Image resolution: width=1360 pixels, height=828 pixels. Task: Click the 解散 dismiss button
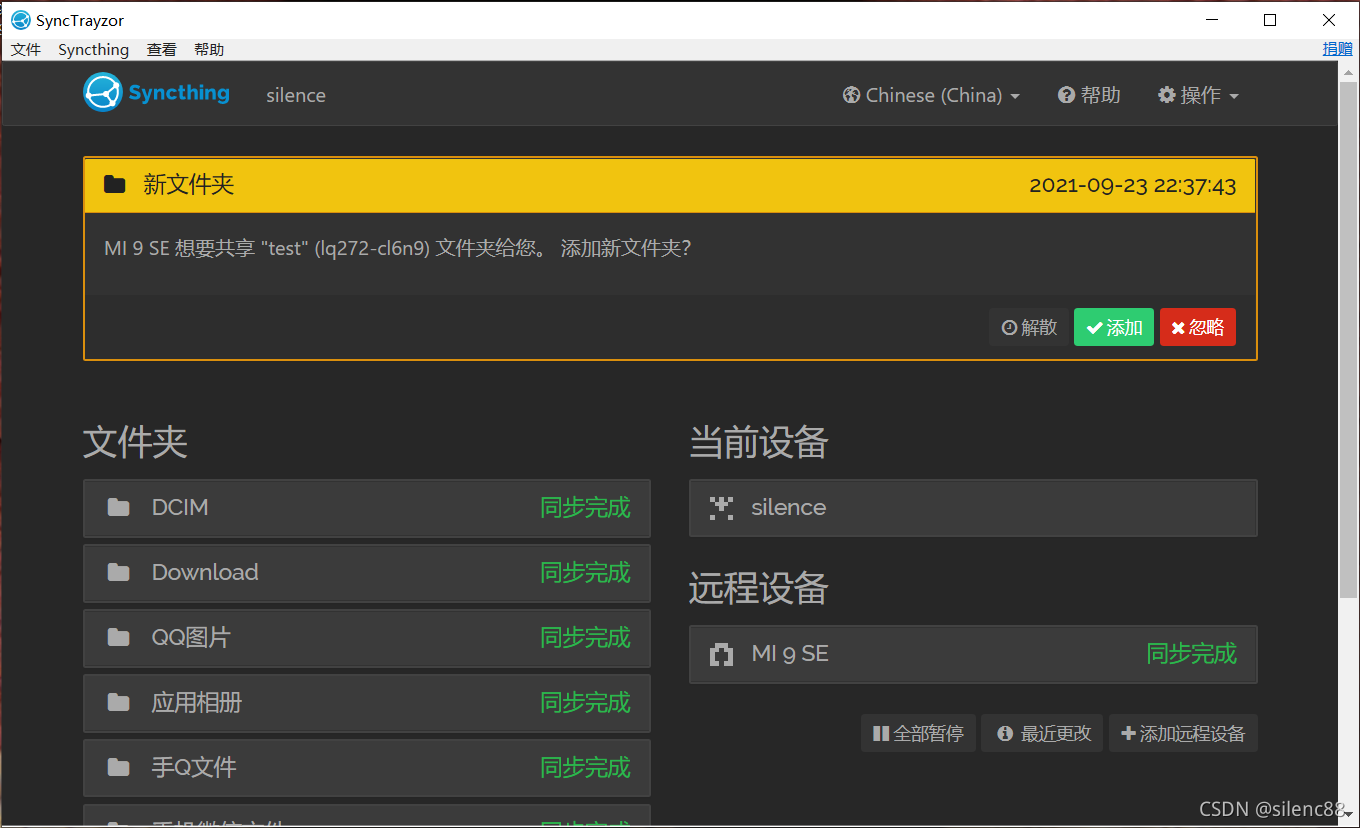click(x=1029, y=327)
